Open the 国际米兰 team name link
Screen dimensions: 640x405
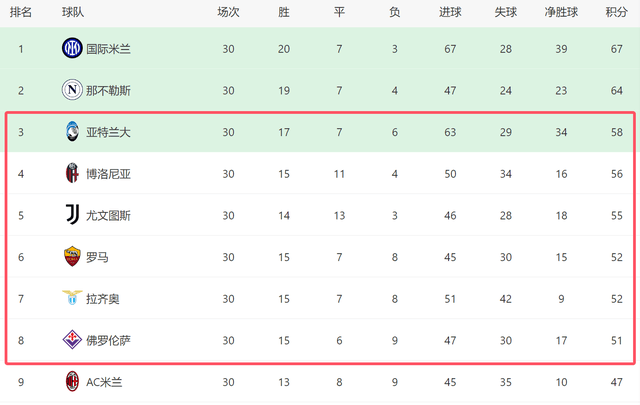coord(108,48)
